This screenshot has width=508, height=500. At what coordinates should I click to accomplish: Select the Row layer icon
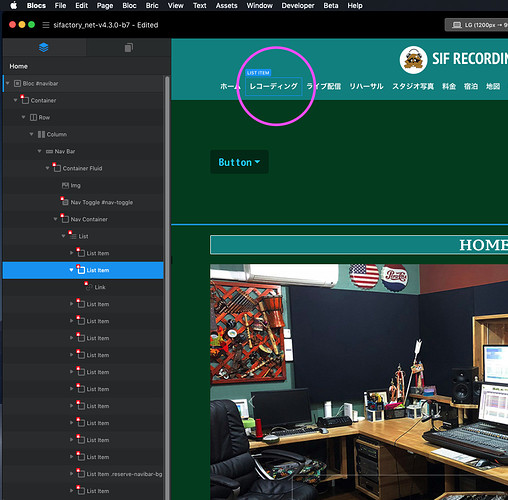(33, 117)
